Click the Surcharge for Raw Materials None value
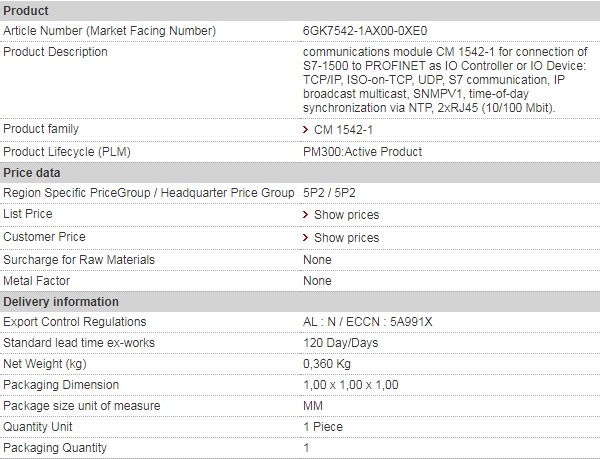 pos(317,260)
